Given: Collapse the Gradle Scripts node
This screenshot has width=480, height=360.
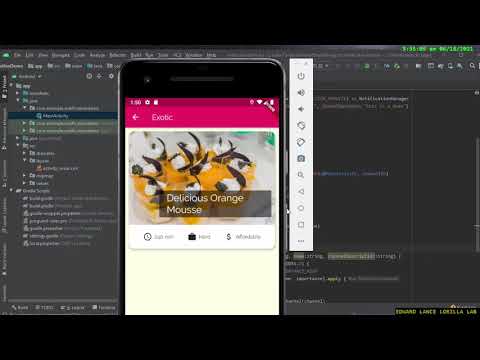Looking at the screenshot, I should tap(12, 191).
